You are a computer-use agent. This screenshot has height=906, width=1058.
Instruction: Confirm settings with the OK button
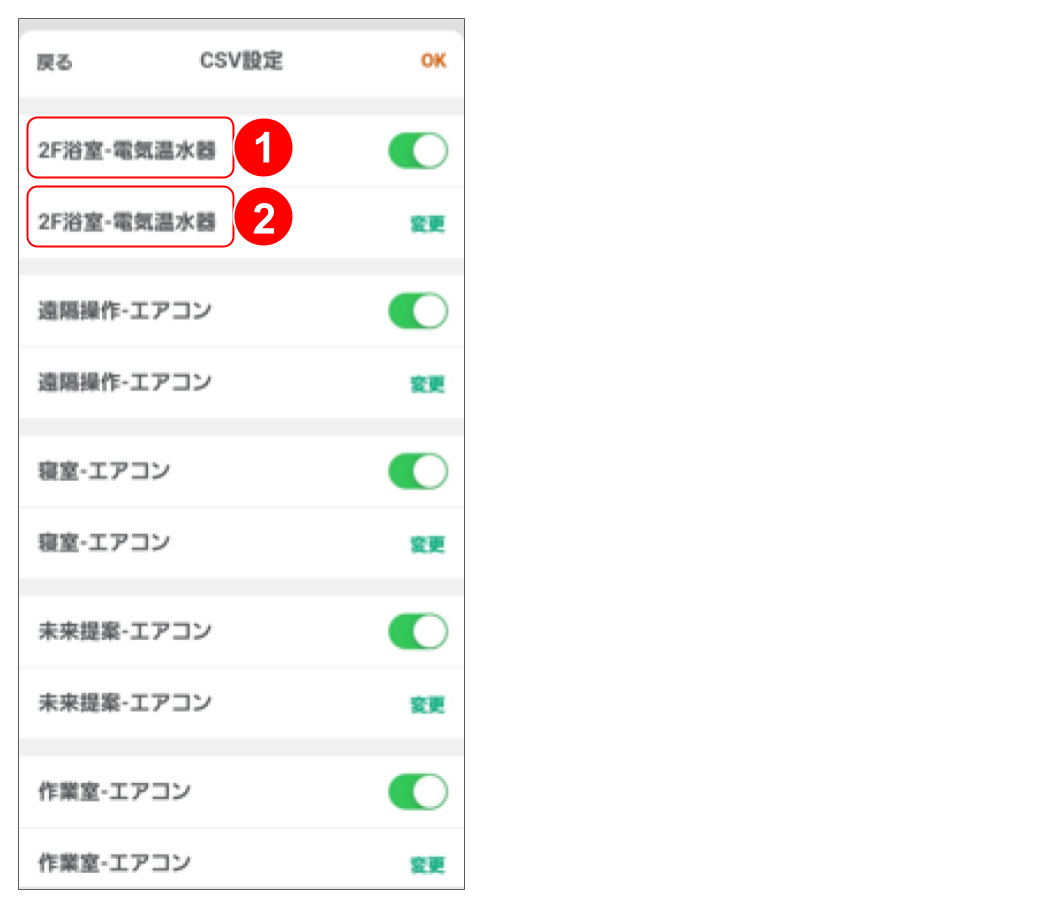pos(433,60)
